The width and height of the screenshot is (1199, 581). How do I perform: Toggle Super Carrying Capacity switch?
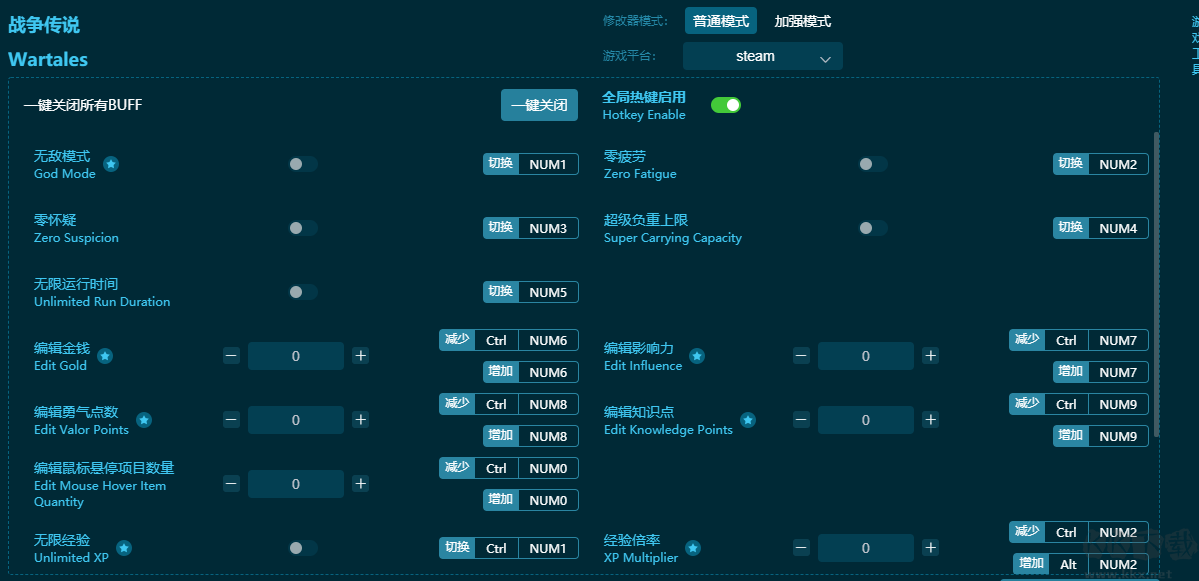point(872,228)
